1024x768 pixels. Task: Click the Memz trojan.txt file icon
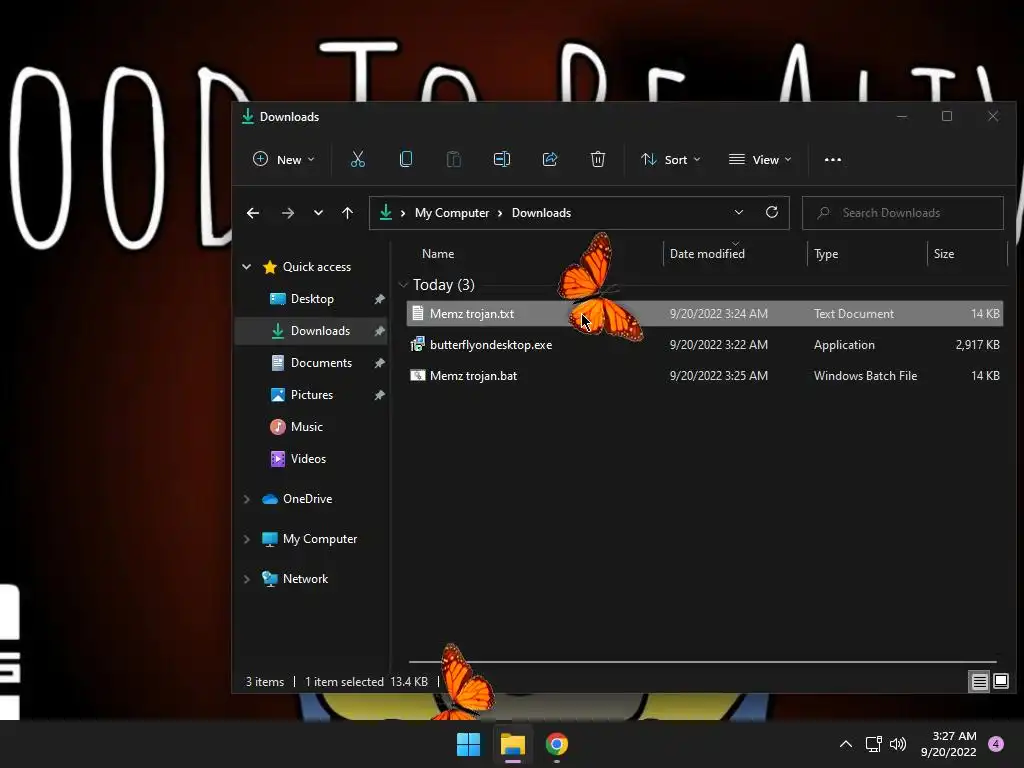pos(418,313)
